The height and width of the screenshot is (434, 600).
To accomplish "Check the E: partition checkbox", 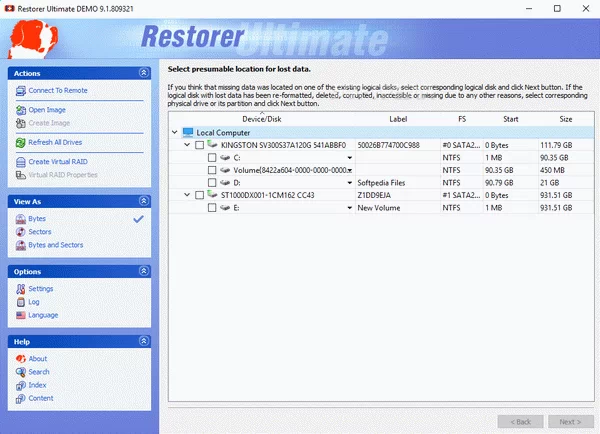I will pos(212,208).
